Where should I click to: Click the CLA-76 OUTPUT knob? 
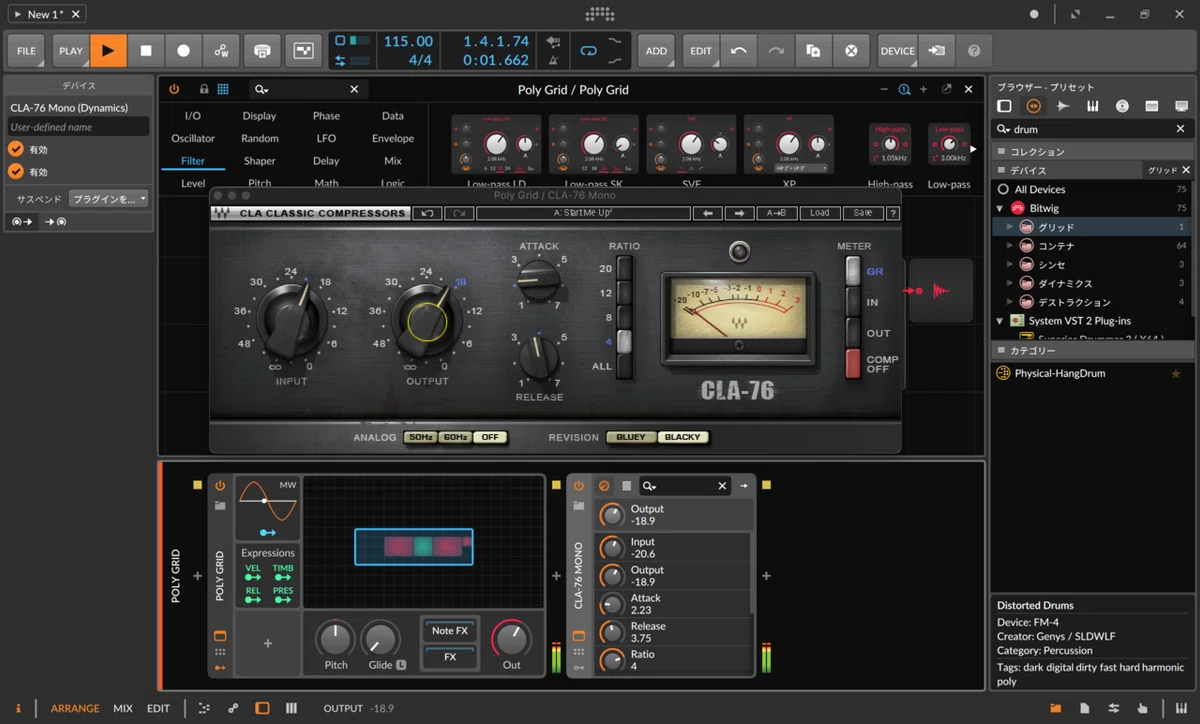427,321
